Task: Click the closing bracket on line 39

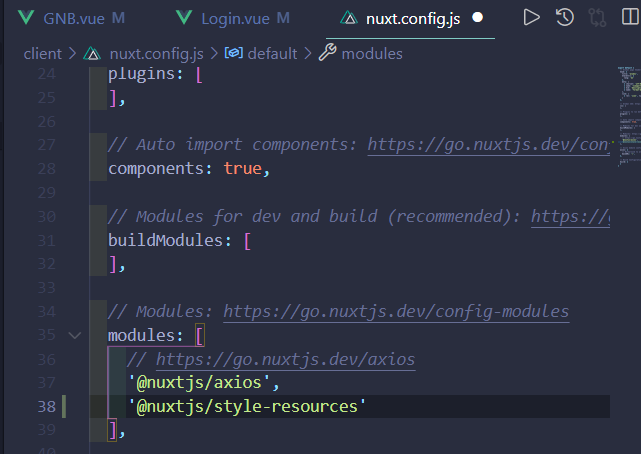Action: (112, 430)
